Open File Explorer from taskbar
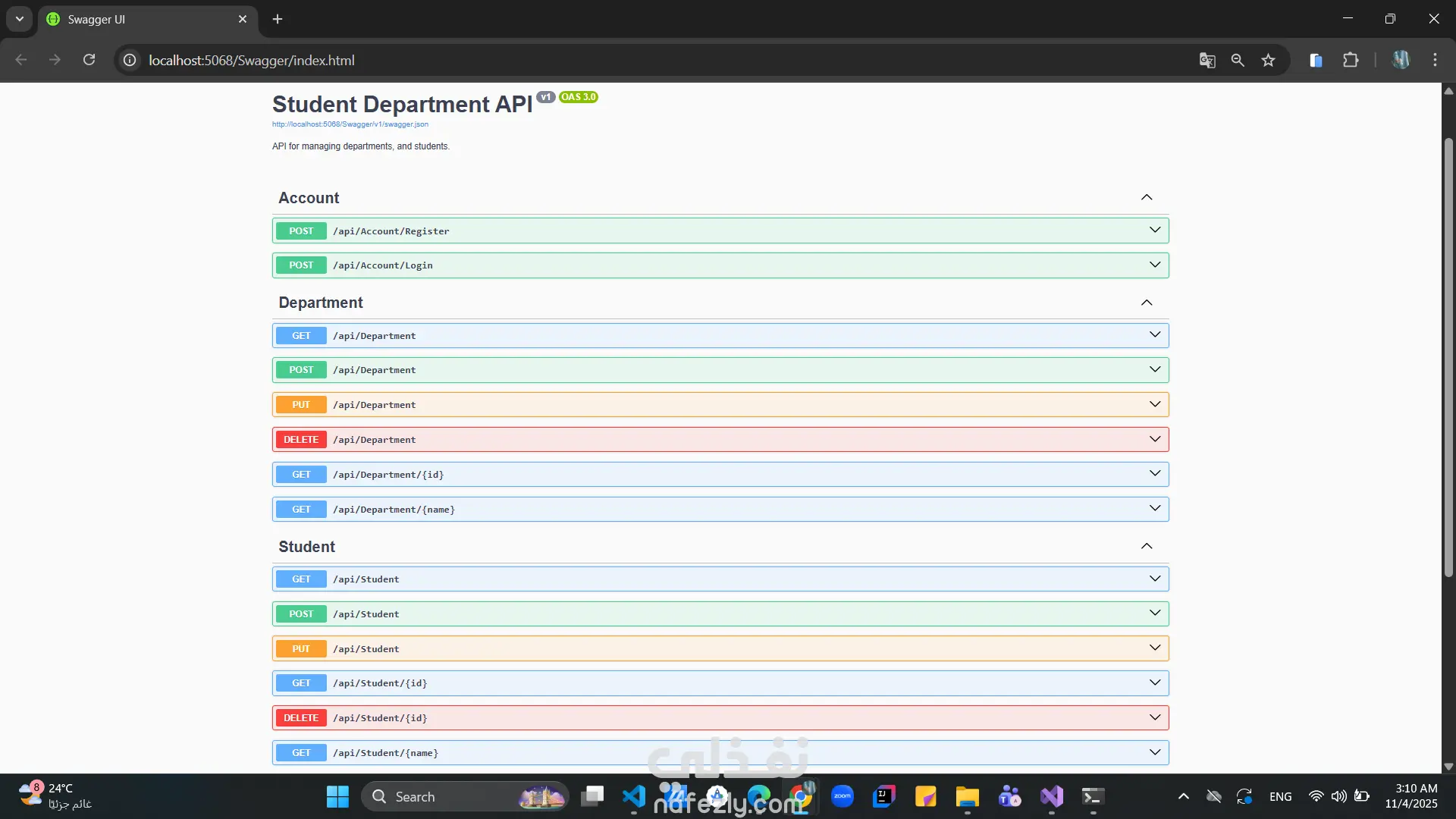 tap(967, 796)
